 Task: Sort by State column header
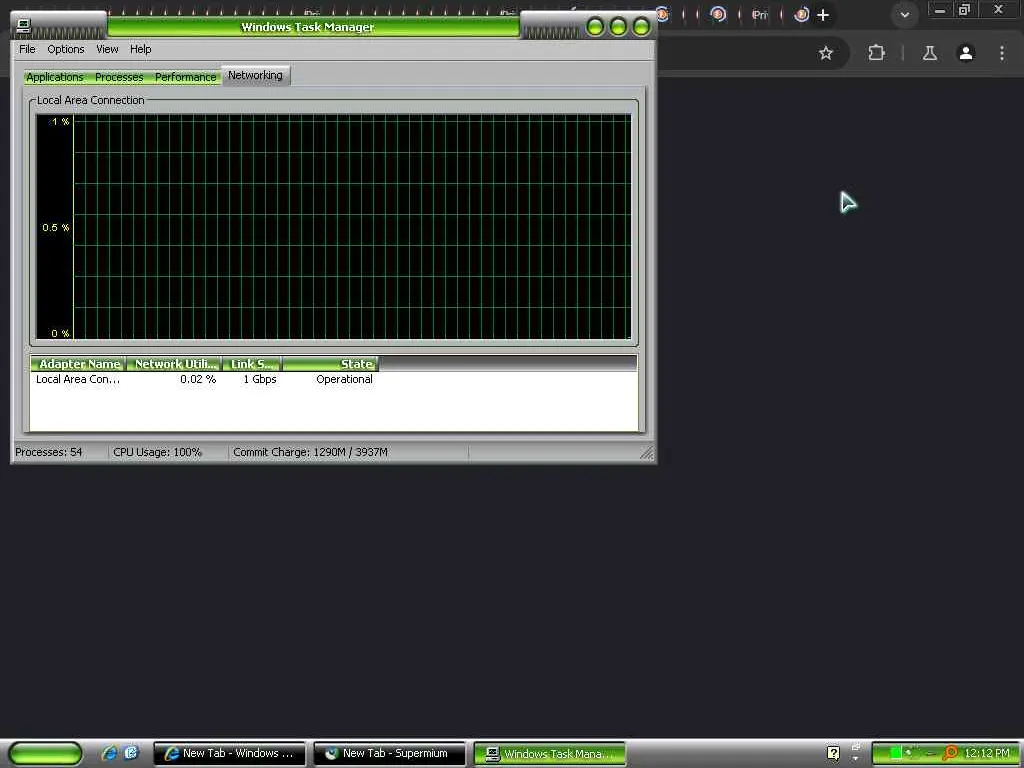click(330, 364)
